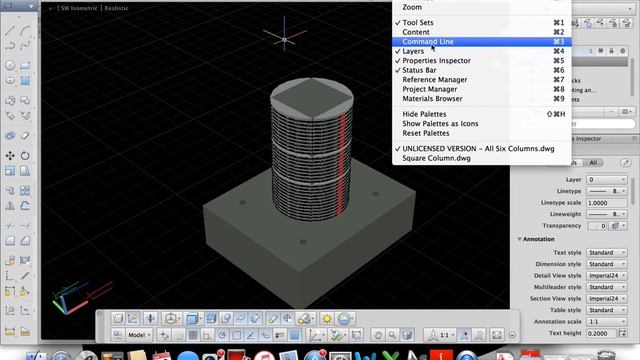The width and height of the screenshot is (640, 360).
Task: Open the Dimension style dropdown
Action: click(607, 264)
